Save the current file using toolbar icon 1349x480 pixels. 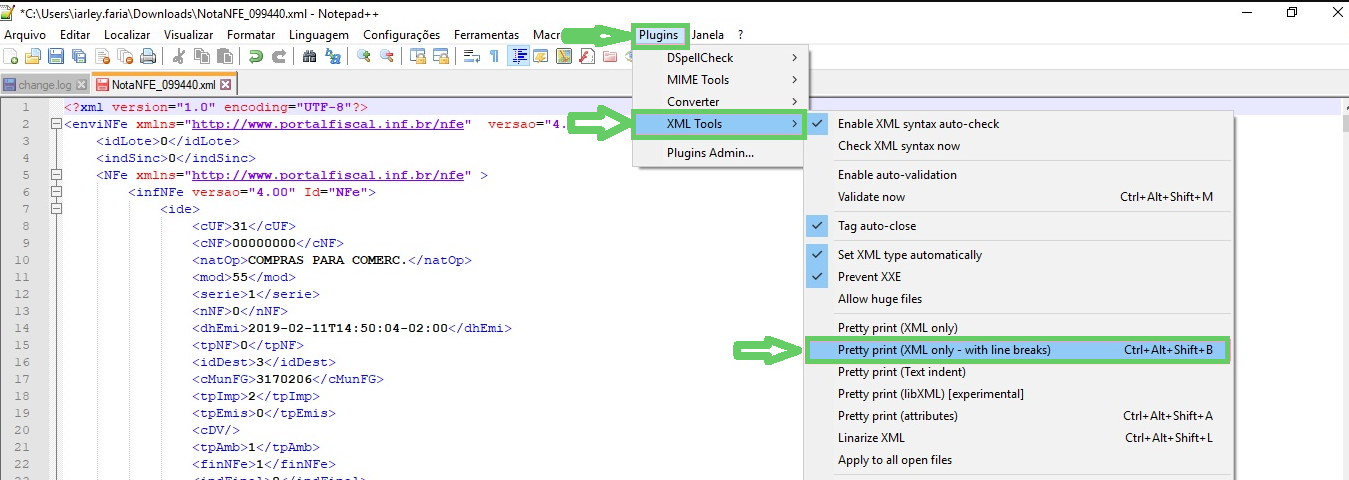pos(56,56)
